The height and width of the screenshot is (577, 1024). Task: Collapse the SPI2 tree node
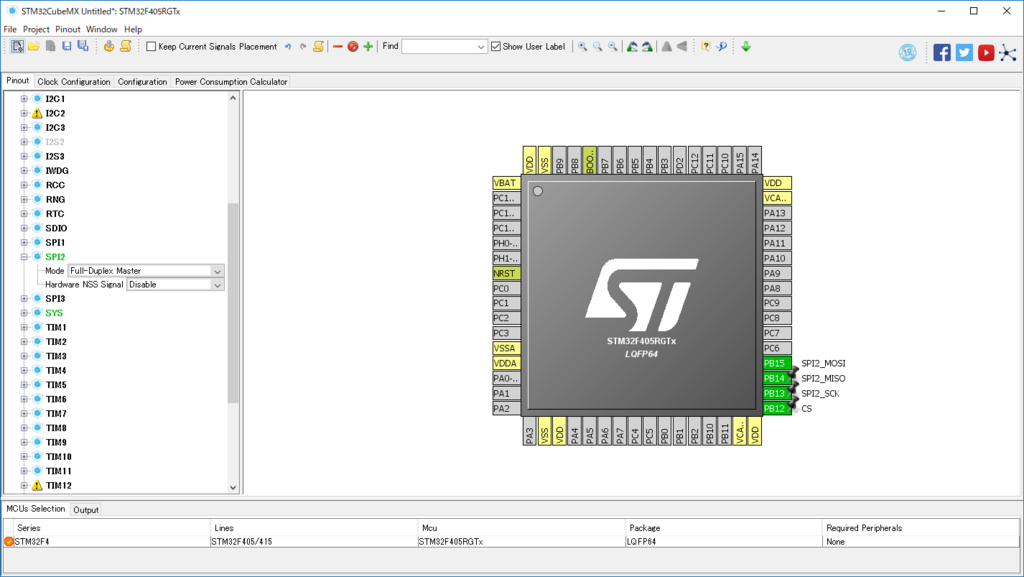coord(24,257)
